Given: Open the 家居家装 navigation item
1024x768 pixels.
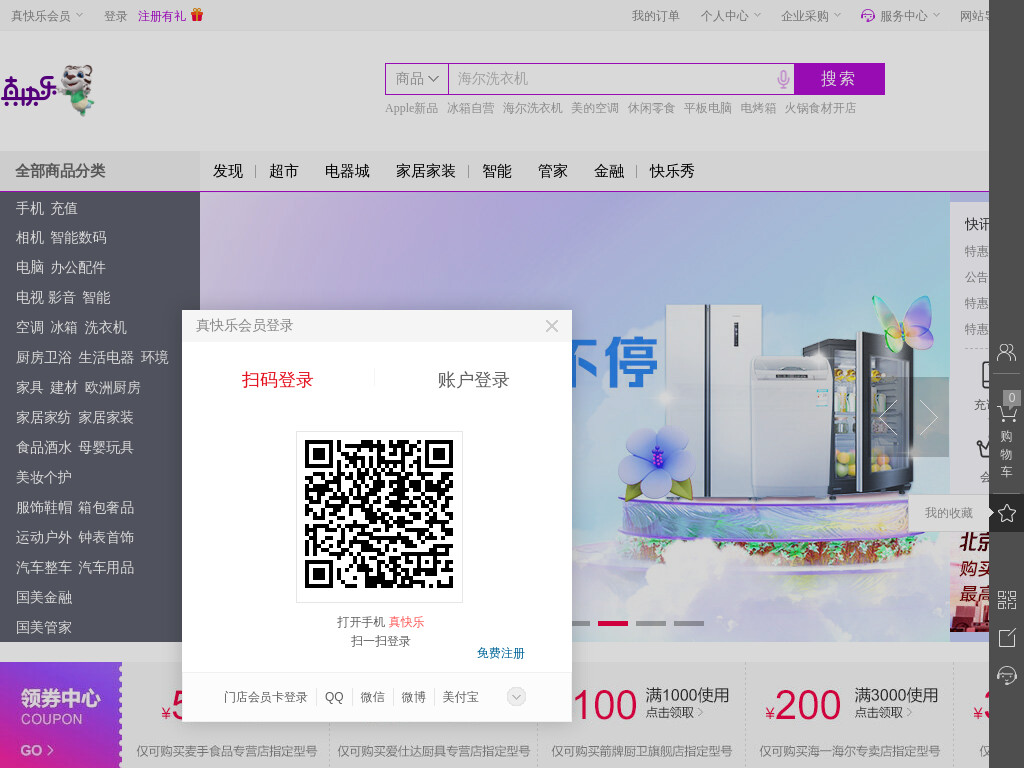Looking at the screenshot, I should coord(426,171).
